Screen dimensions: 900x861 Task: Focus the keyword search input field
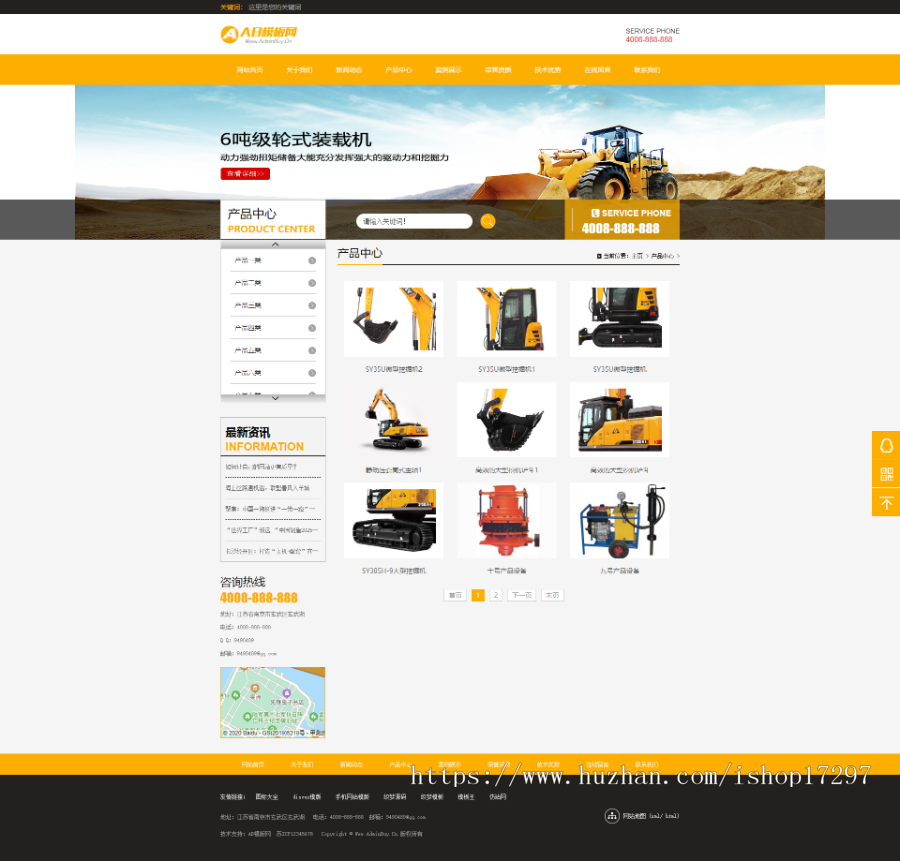[x=414, y=221]
